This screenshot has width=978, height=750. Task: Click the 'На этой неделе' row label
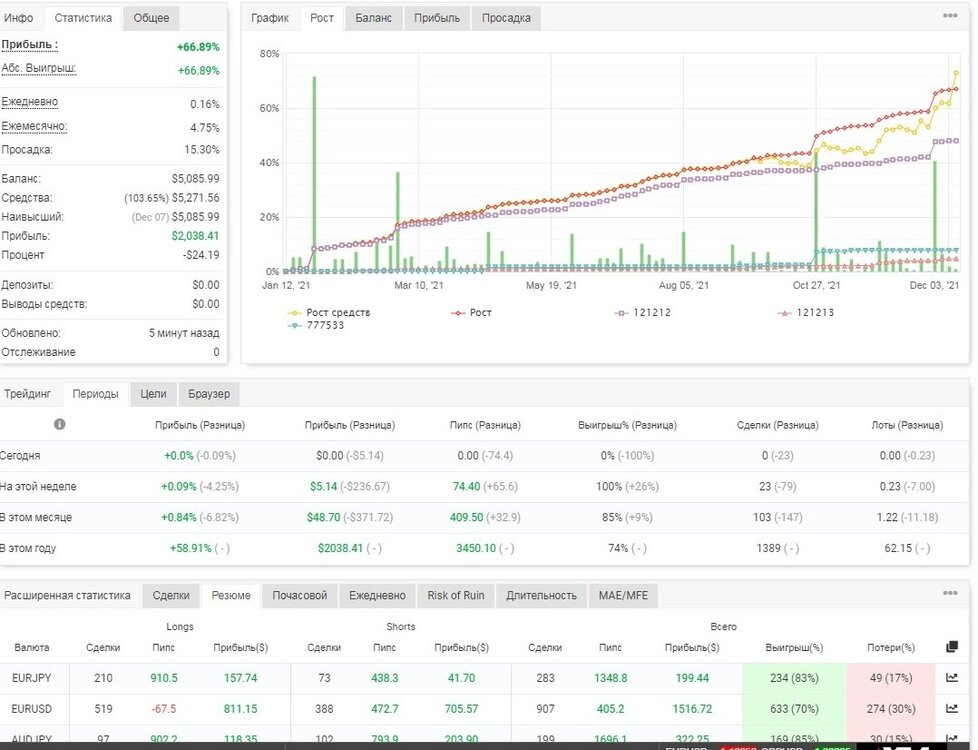[38, 486]
